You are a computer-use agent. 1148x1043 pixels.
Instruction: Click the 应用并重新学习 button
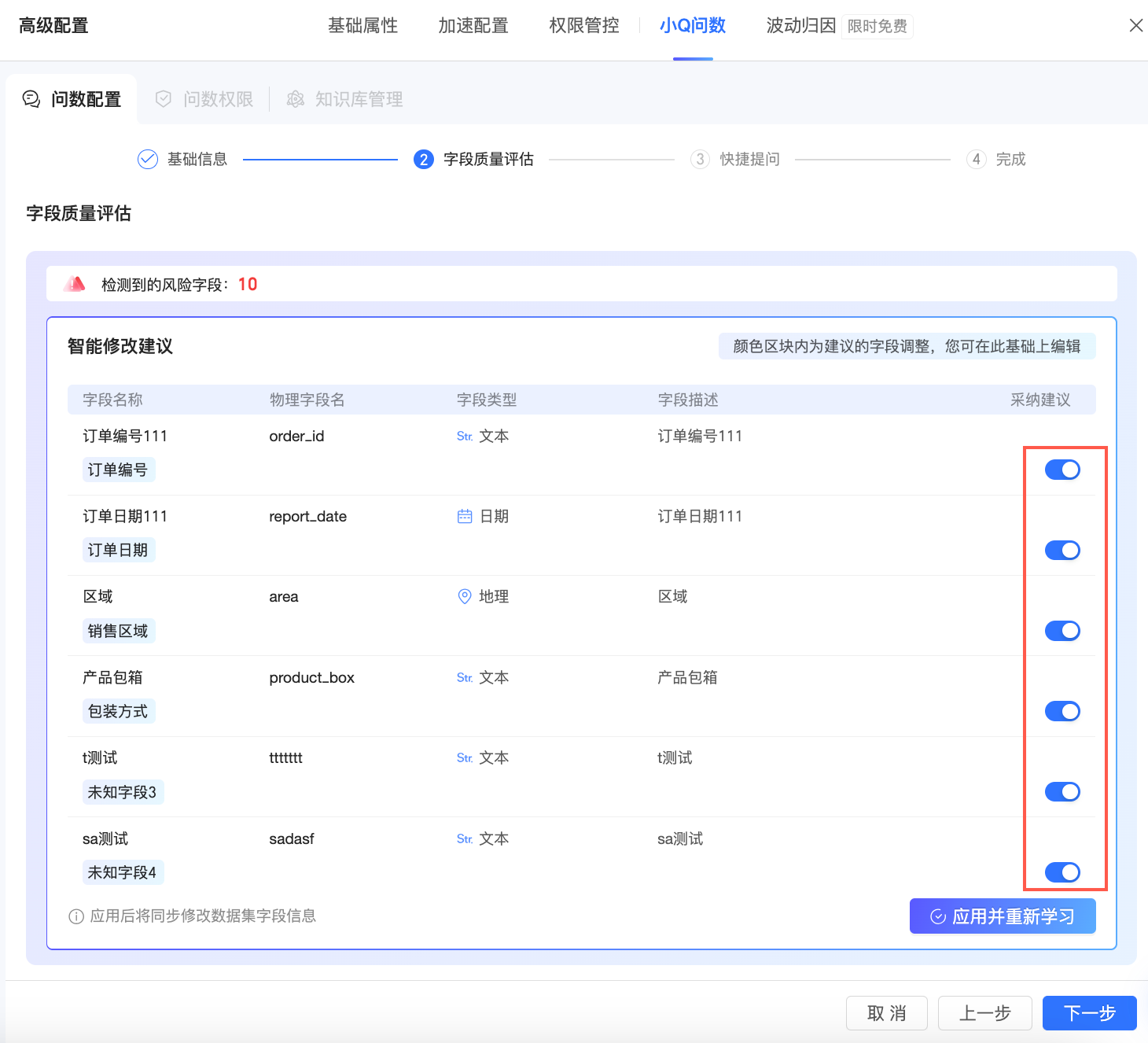(x=1002, y=916)
